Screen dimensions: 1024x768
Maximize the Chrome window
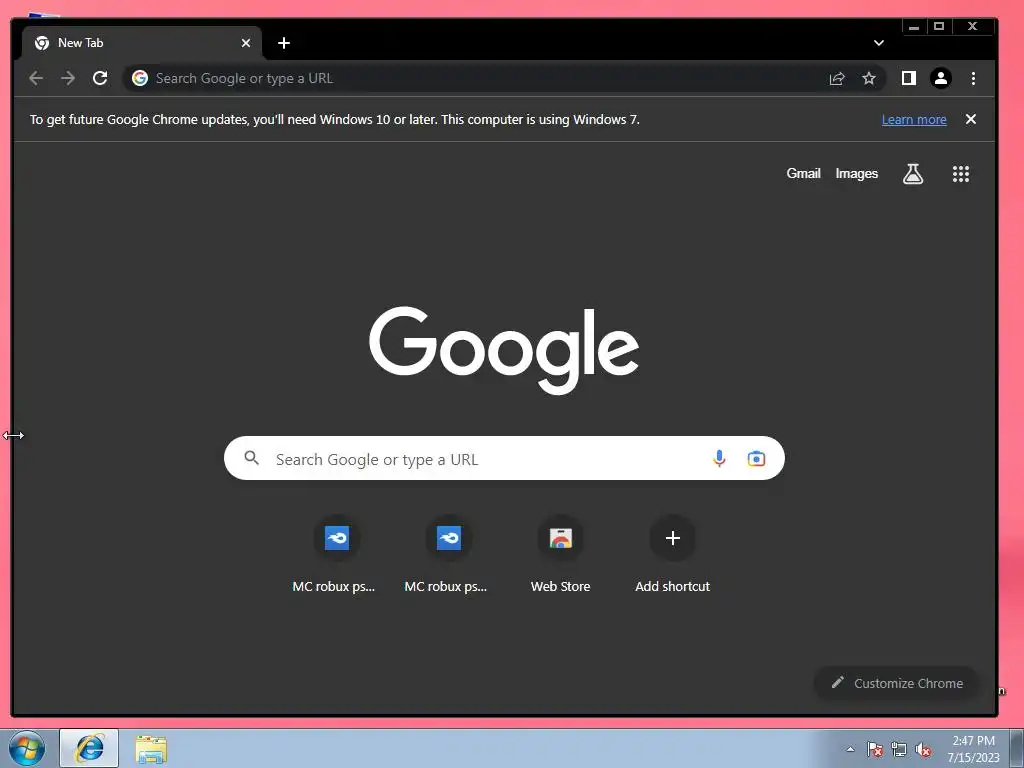[938, 26]
